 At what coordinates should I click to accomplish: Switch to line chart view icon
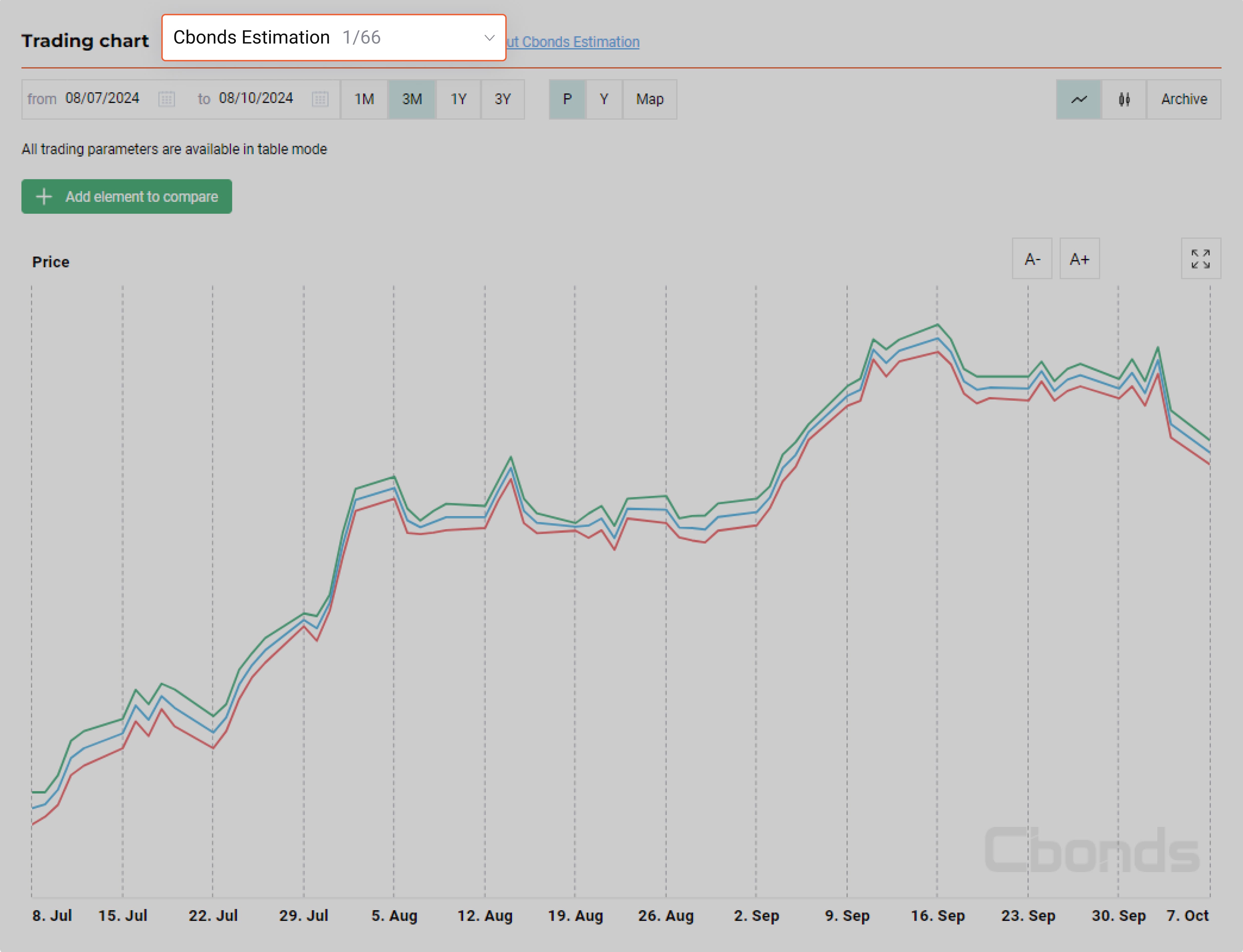pyautogui.click(x=1079, y=99)
